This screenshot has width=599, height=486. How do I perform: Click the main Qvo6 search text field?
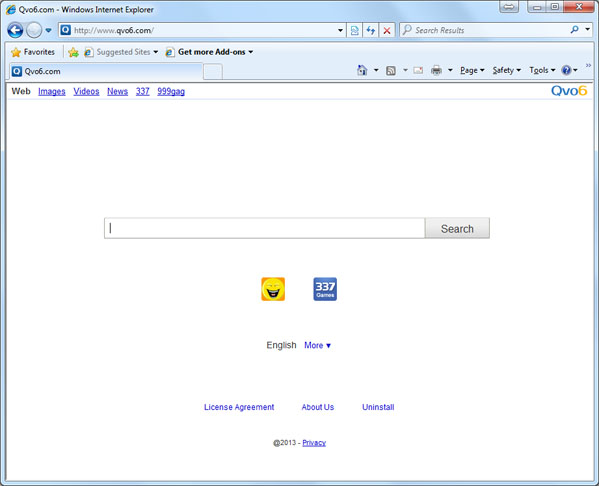[x=264, y=228]
